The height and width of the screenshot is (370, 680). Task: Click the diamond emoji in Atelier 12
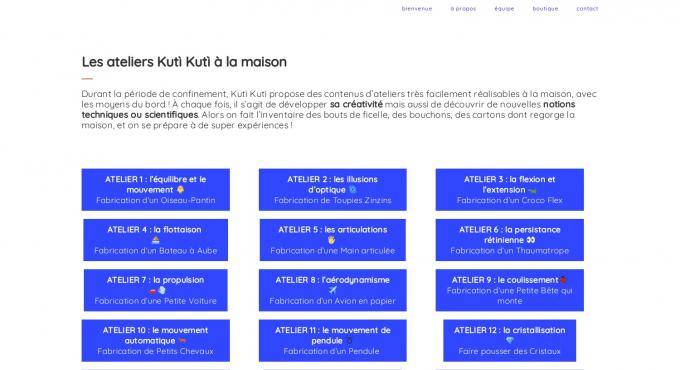pos(510,341)
